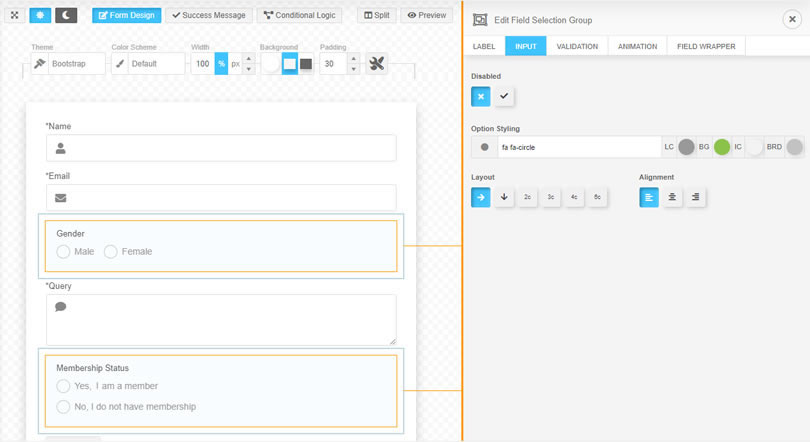Set width unit to px
This screenshot has width=810, height=442.
pos(235,64)
